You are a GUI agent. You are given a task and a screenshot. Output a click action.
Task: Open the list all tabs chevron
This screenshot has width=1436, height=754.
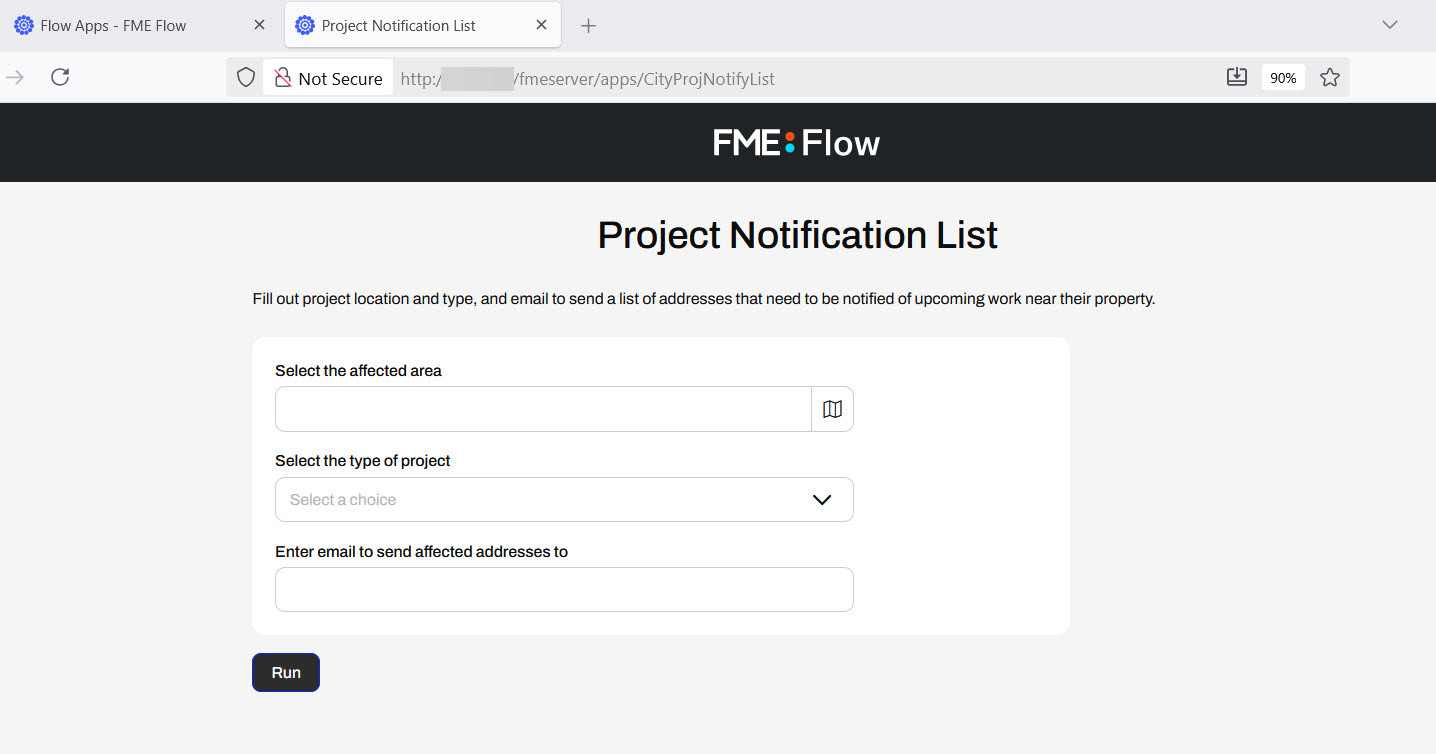(x=1389, y=25)
